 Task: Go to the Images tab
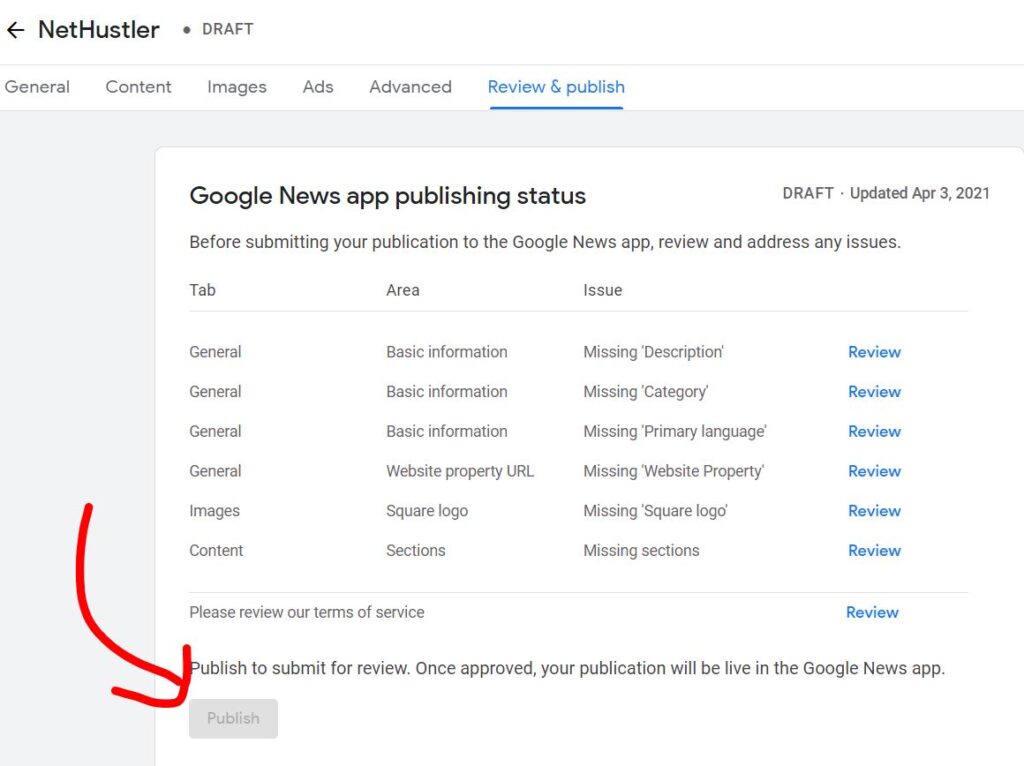coord(237,87)
